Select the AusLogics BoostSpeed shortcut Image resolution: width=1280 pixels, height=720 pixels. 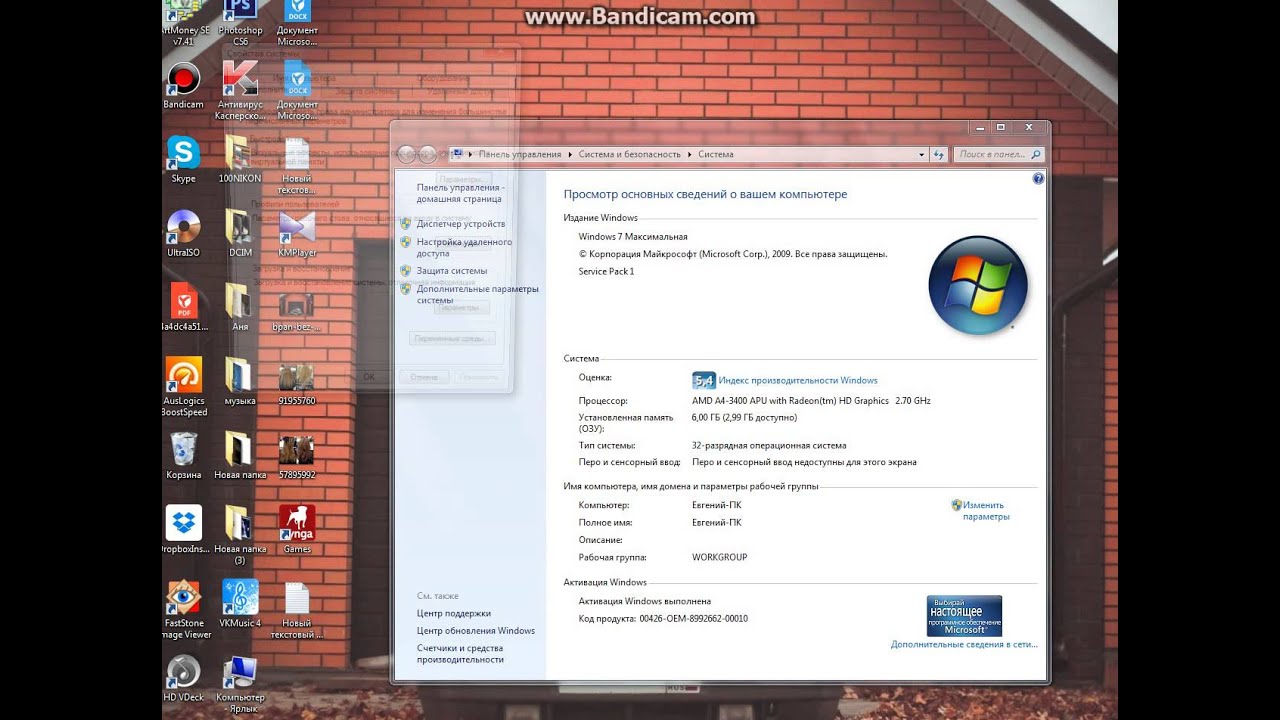pyautogui.click(x=184, y=387)
